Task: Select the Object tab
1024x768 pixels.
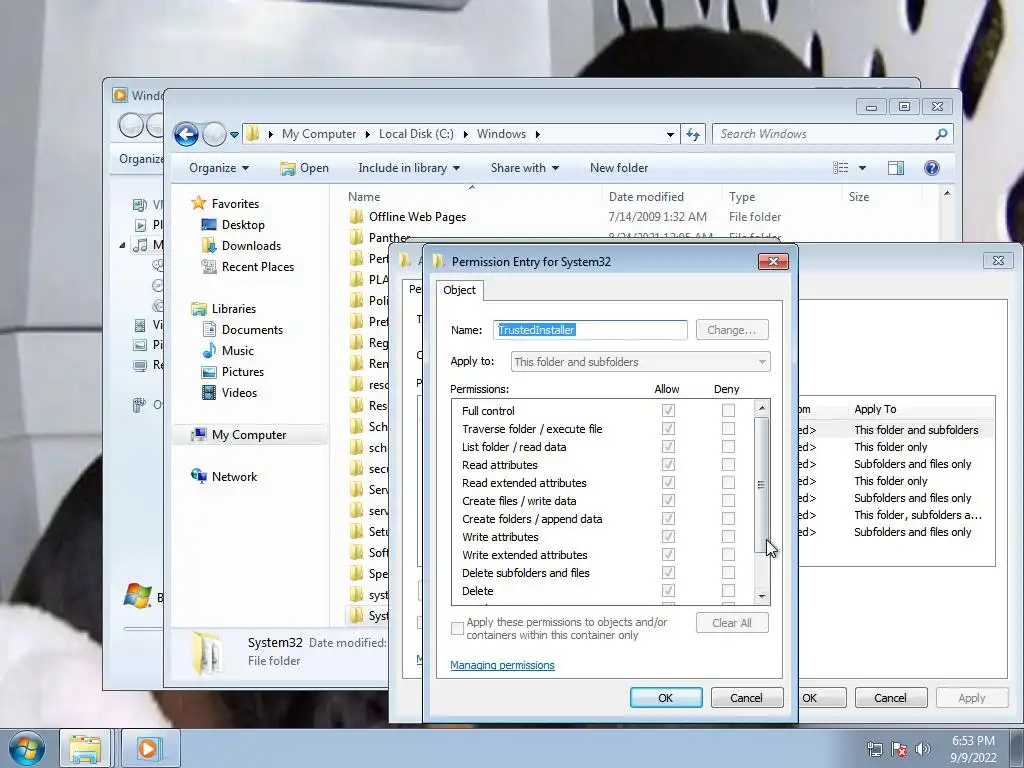Action: [459, 290]
